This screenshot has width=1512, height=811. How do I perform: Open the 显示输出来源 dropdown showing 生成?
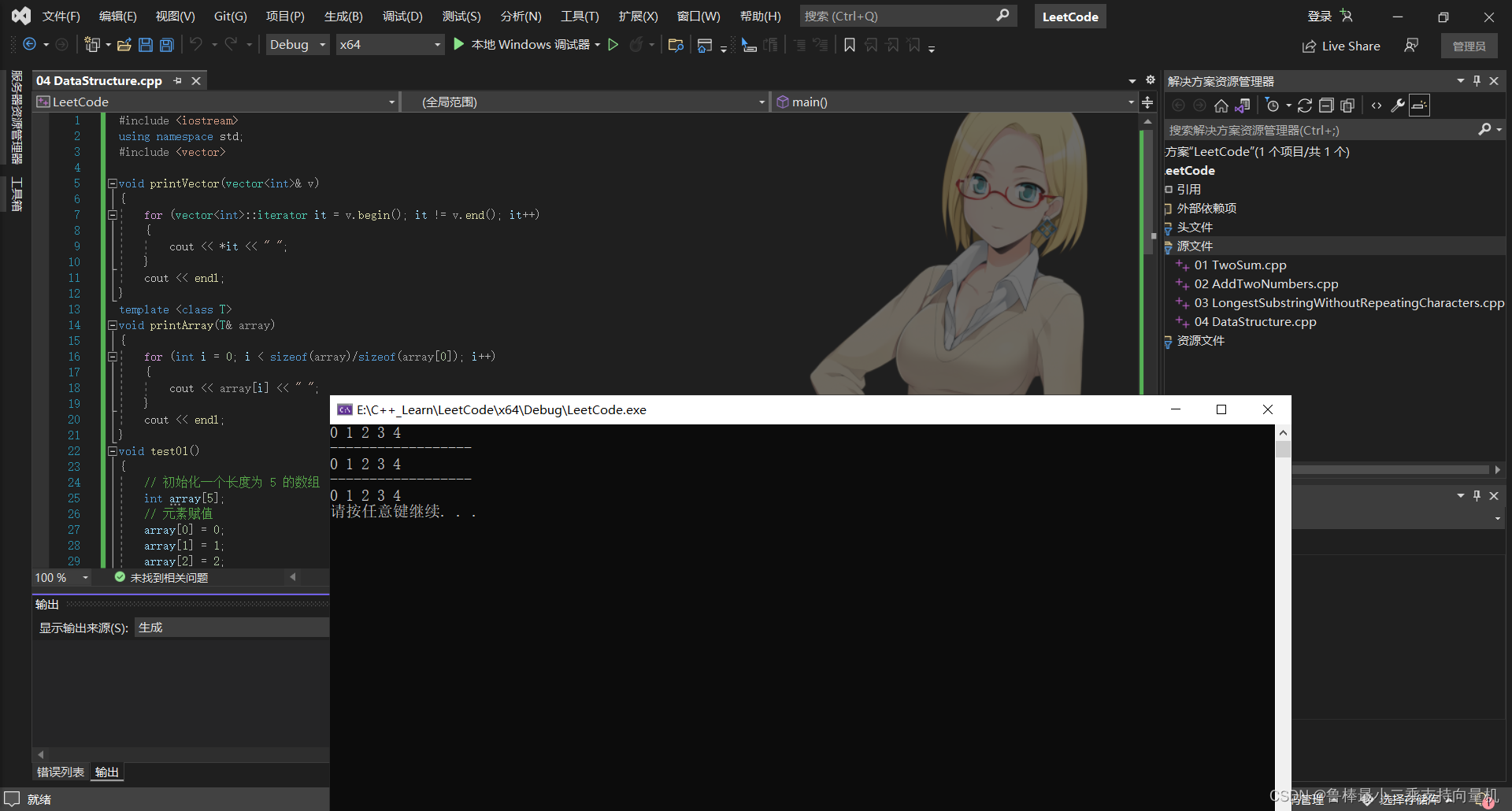232,628
